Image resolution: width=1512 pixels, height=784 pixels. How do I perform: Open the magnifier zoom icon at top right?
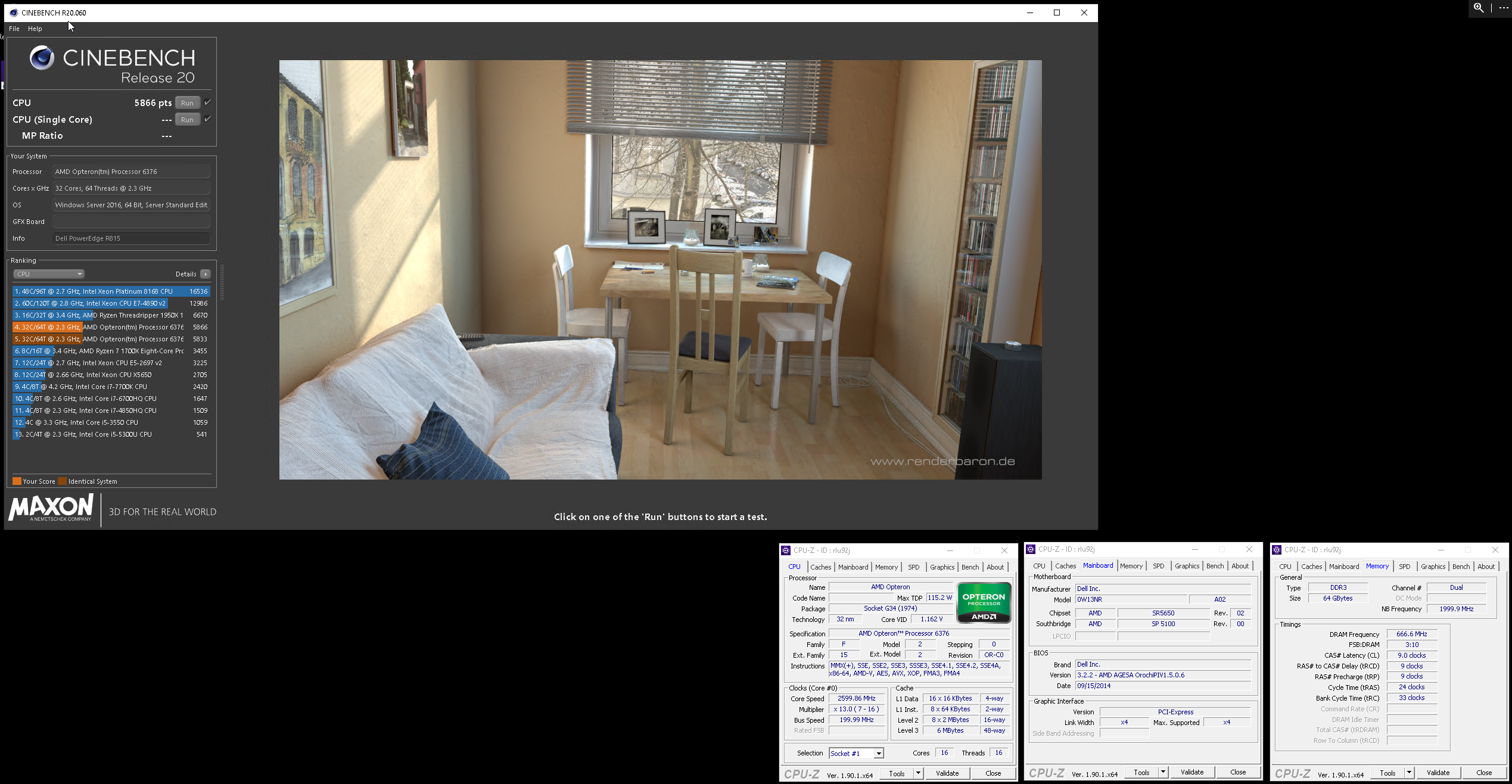(1479, 8)
